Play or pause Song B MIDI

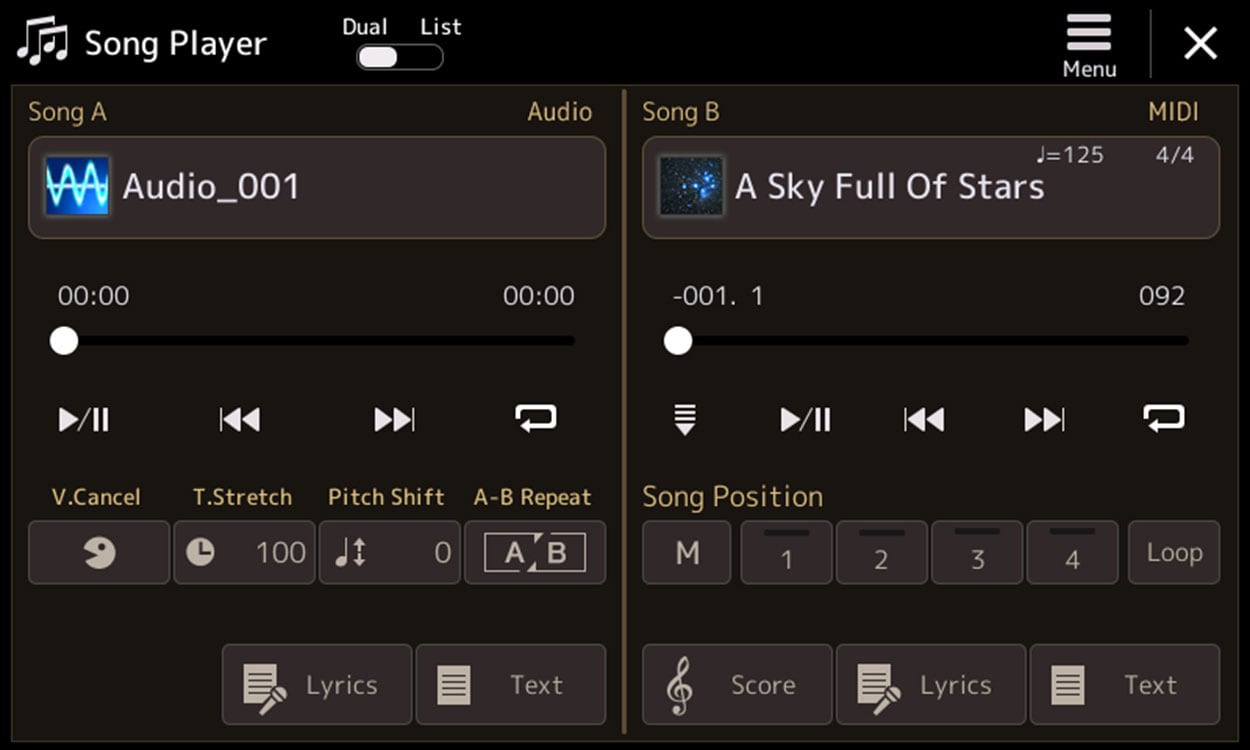pyautogui.click(x=805, y=419)
